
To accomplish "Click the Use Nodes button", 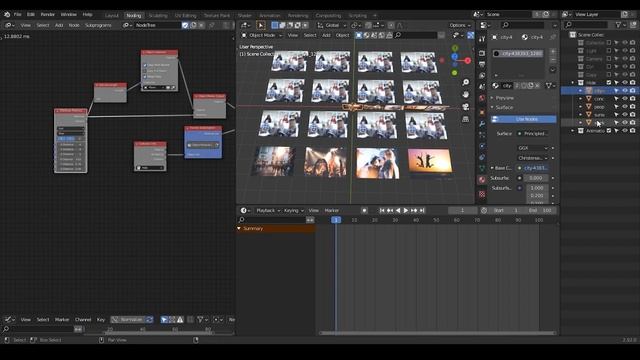I will (x=524, y=119).
